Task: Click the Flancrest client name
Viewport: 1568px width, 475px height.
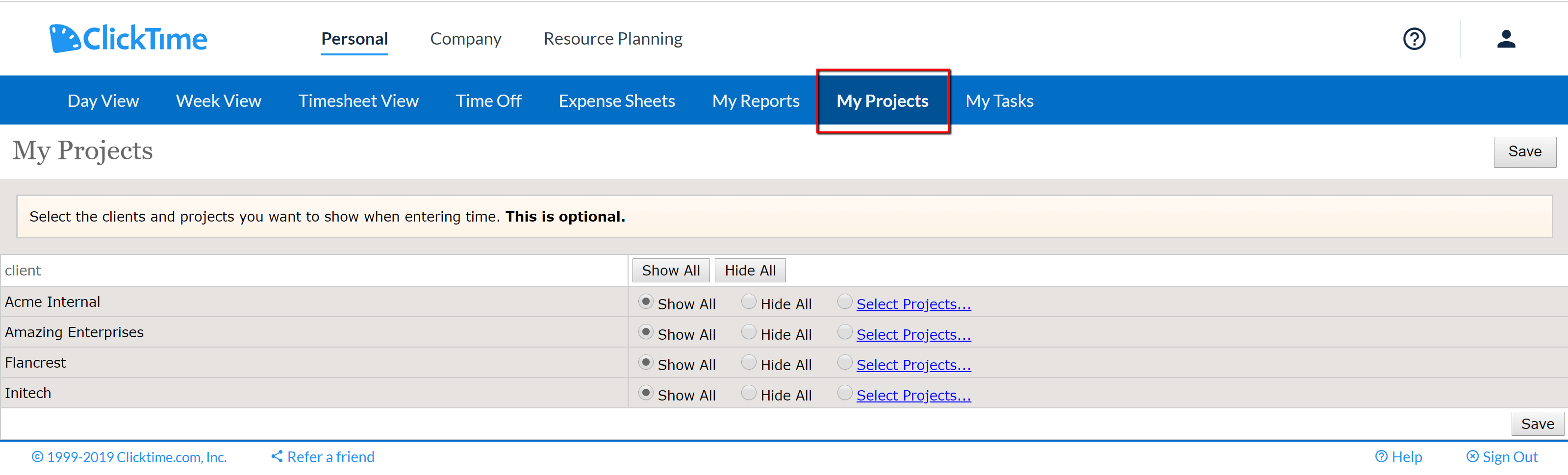Action: point(35,362)
